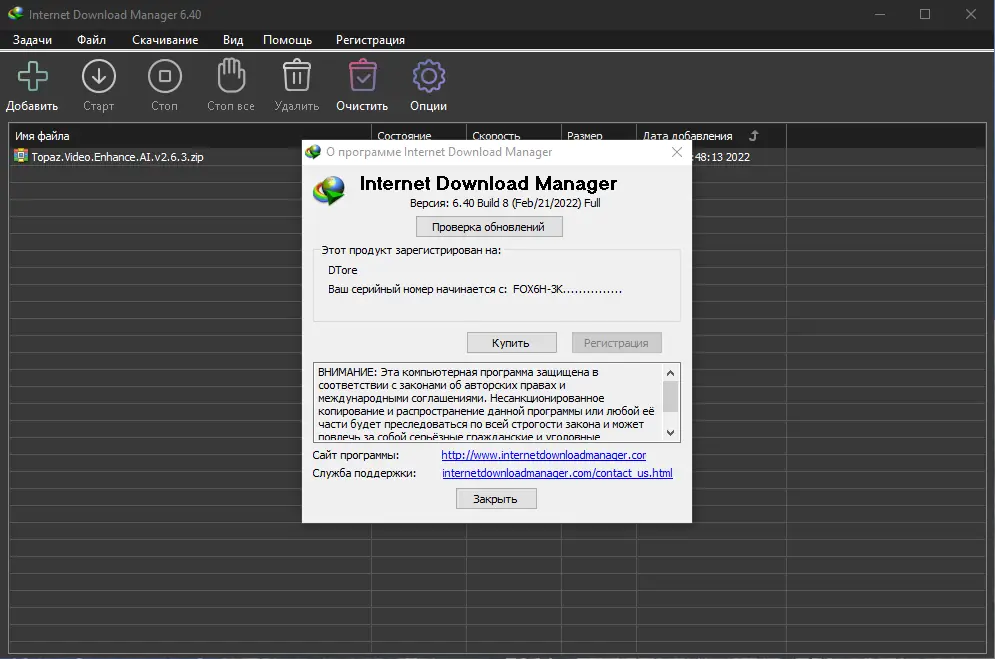This screenshot has width=995, height=659.
Task: Close the About dialog with X
Action: [x=677, y=152]
